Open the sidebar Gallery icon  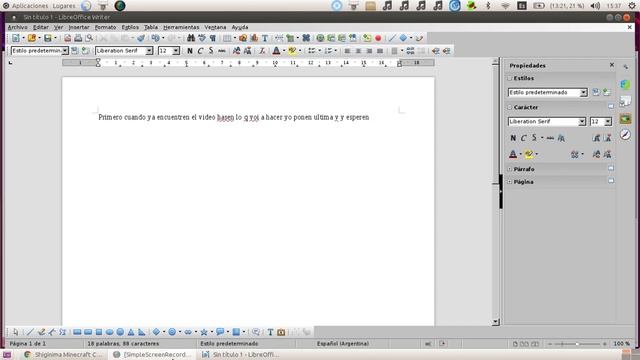tap(625, 118)
